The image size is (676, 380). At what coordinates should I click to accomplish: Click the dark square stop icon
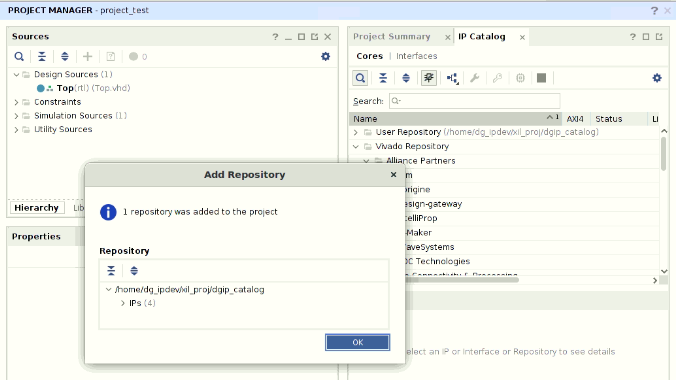coord(541,78)
